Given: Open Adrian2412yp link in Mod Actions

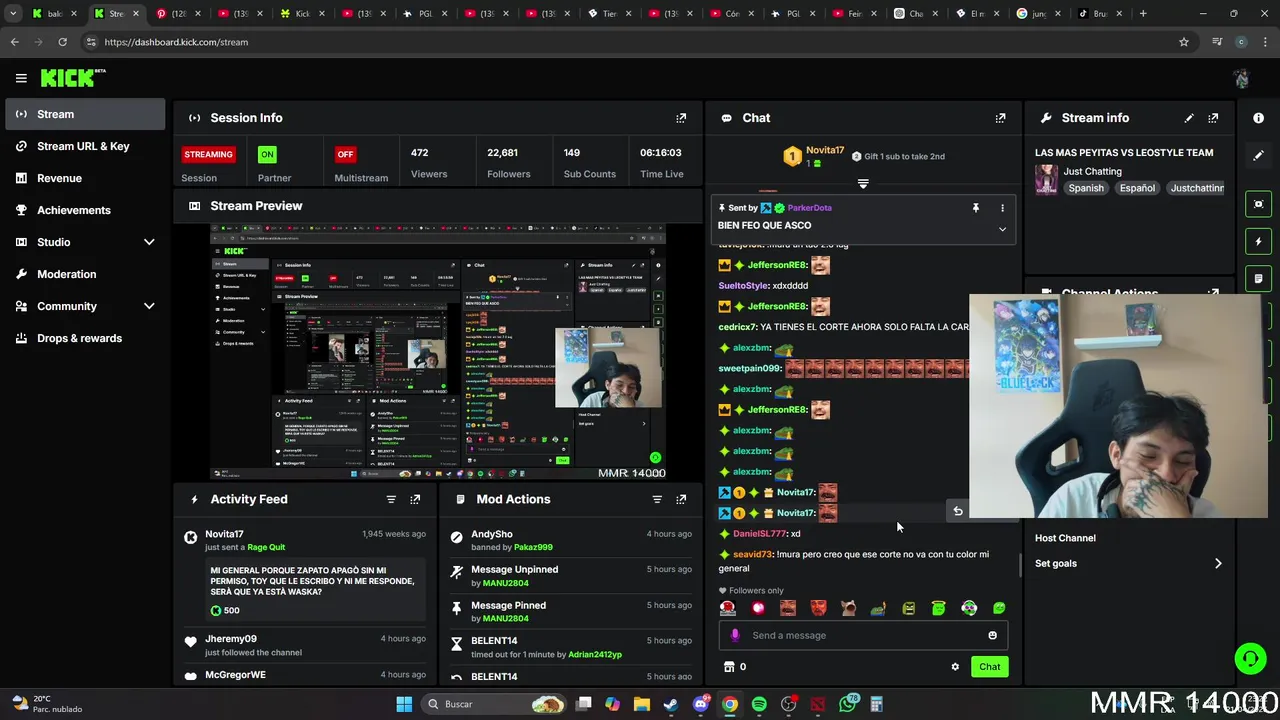Looking at the screenshot, I should [x=595, y=655].
